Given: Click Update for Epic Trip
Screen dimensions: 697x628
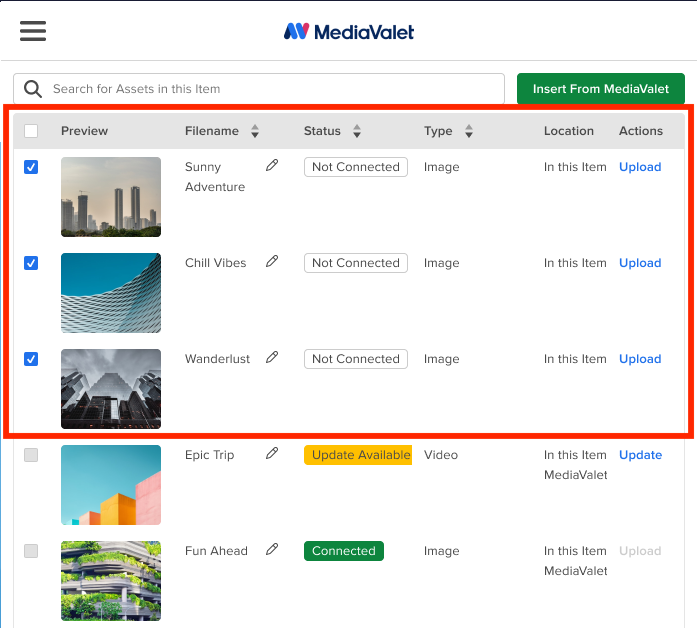Looking at the screenshot, I should [641, 455].
